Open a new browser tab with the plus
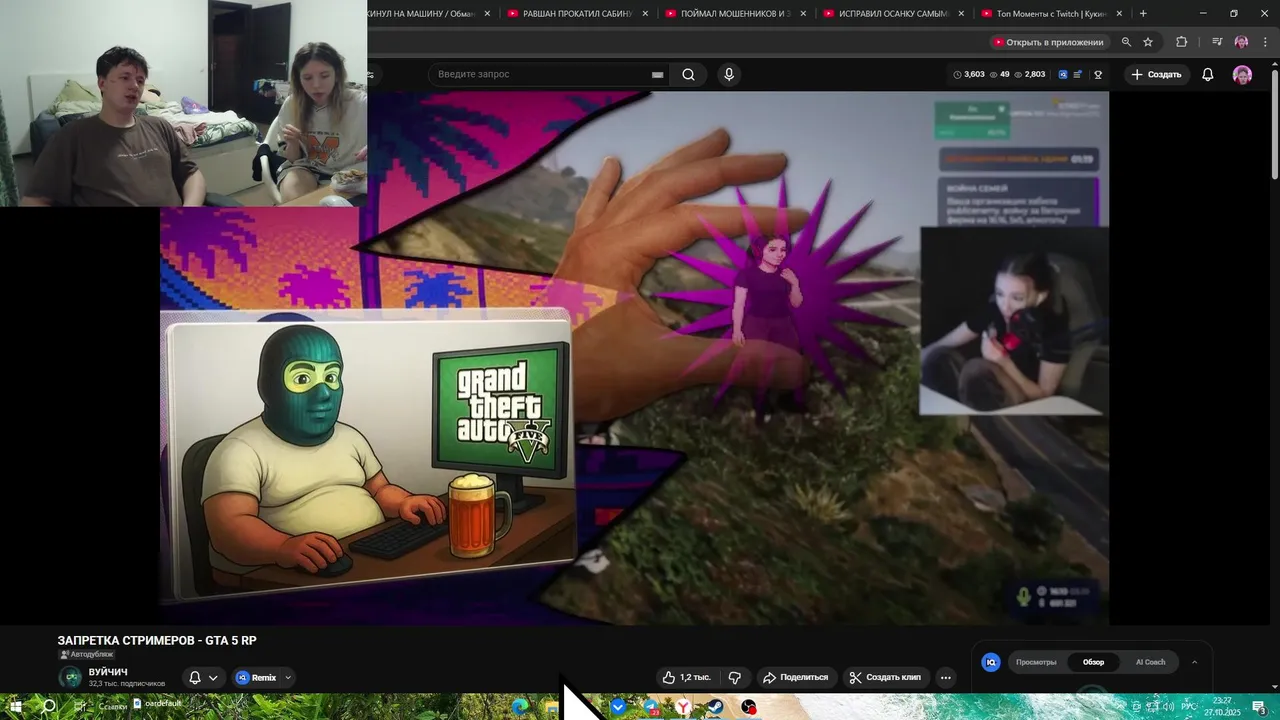This screenshot has width=1280, height=720. point(1143,13)
